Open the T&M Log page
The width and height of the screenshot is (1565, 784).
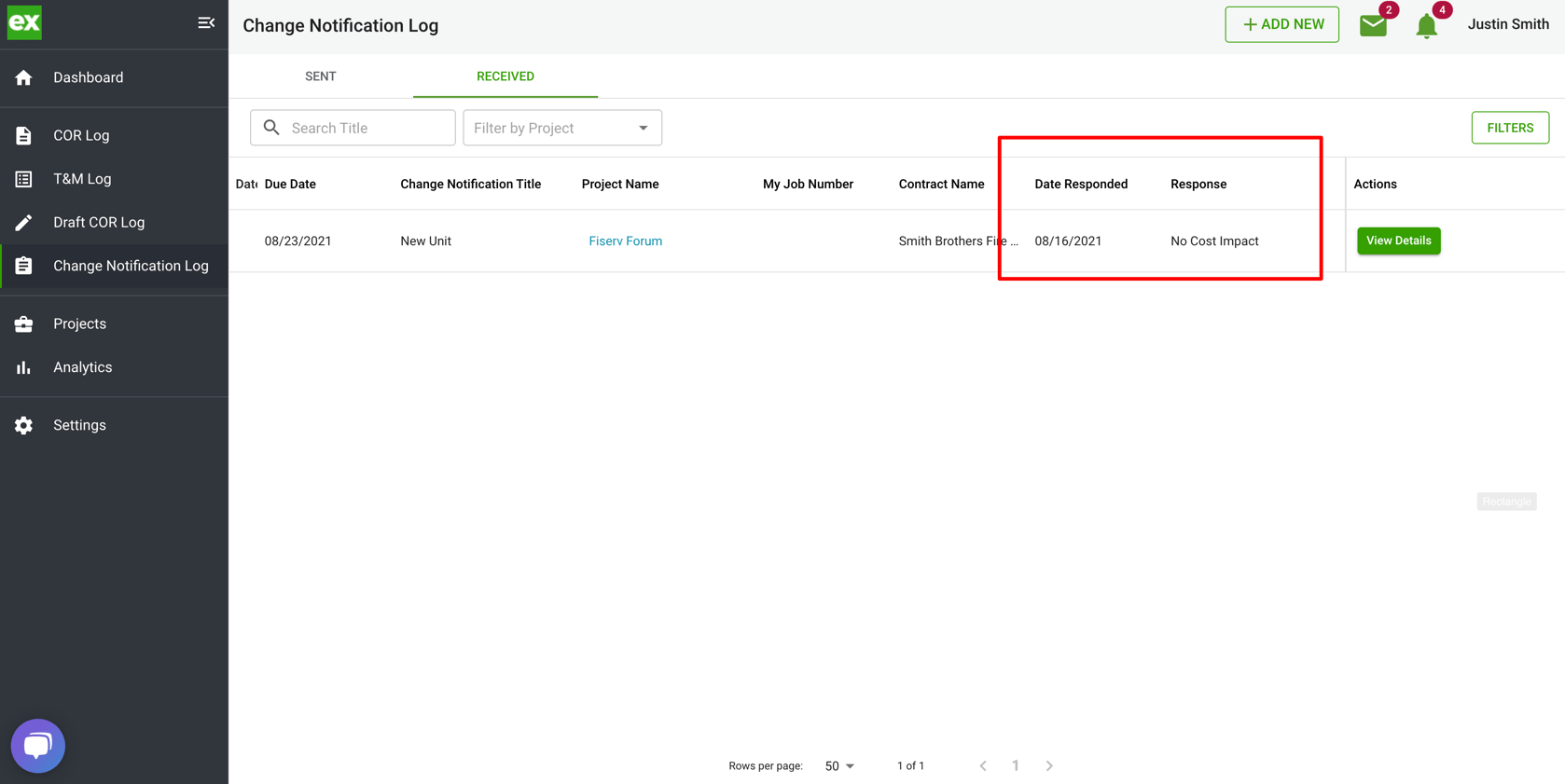point(82,179)
